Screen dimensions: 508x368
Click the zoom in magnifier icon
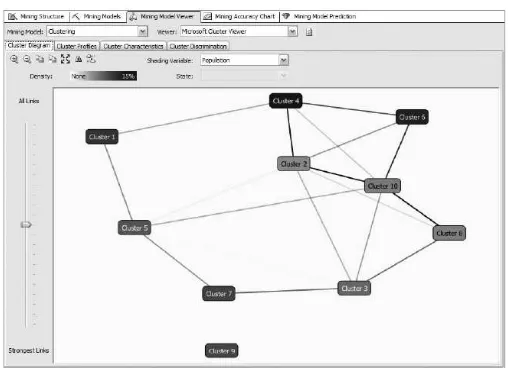[14, 59]
